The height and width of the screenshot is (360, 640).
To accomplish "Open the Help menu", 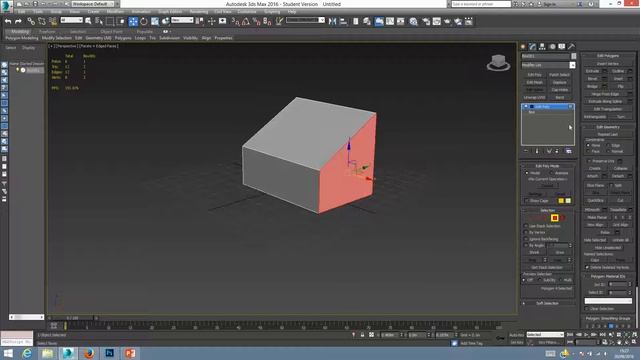I will point(292,12).
